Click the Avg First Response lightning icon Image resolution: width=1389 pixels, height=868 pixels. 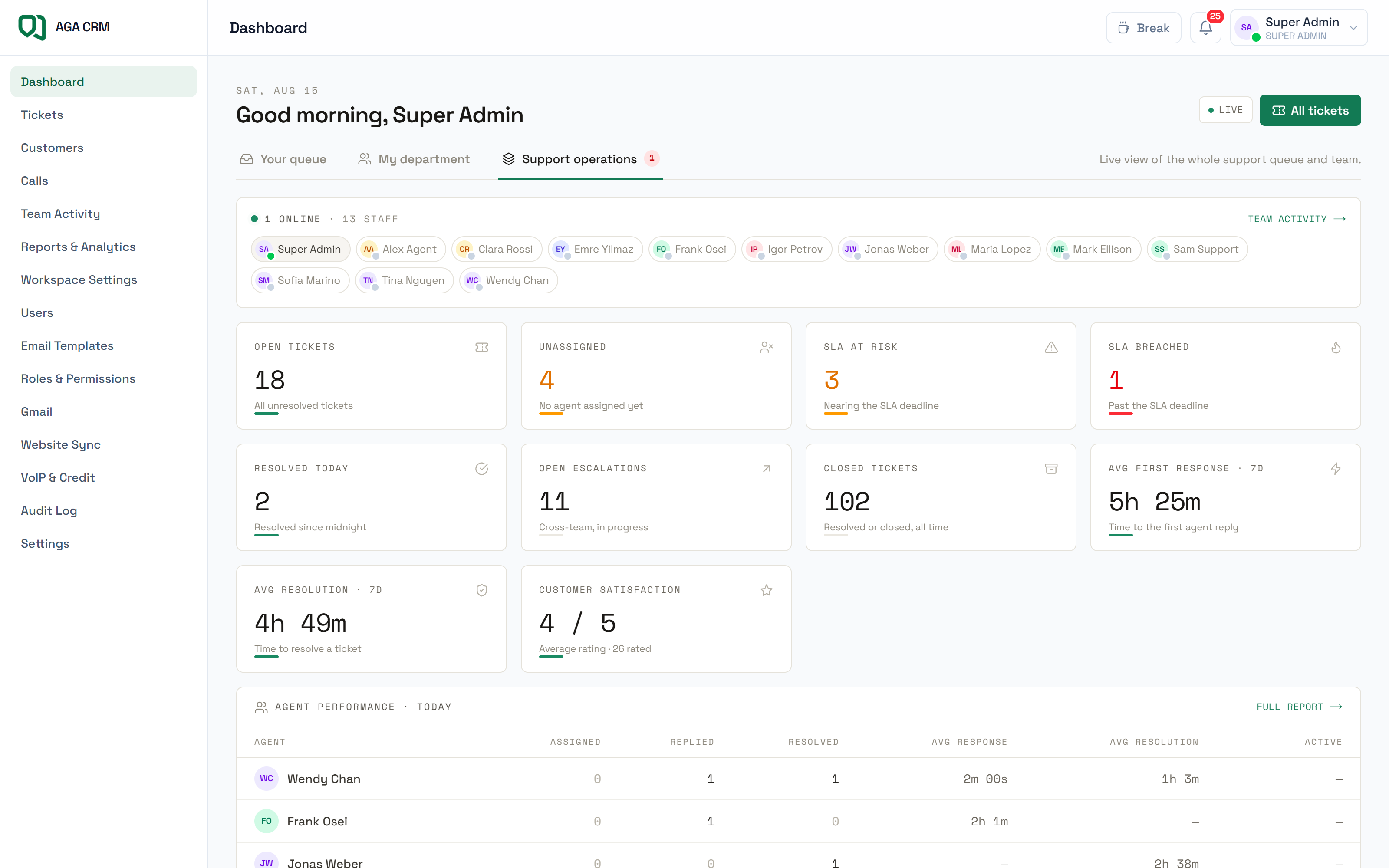tap(1336, 469)
